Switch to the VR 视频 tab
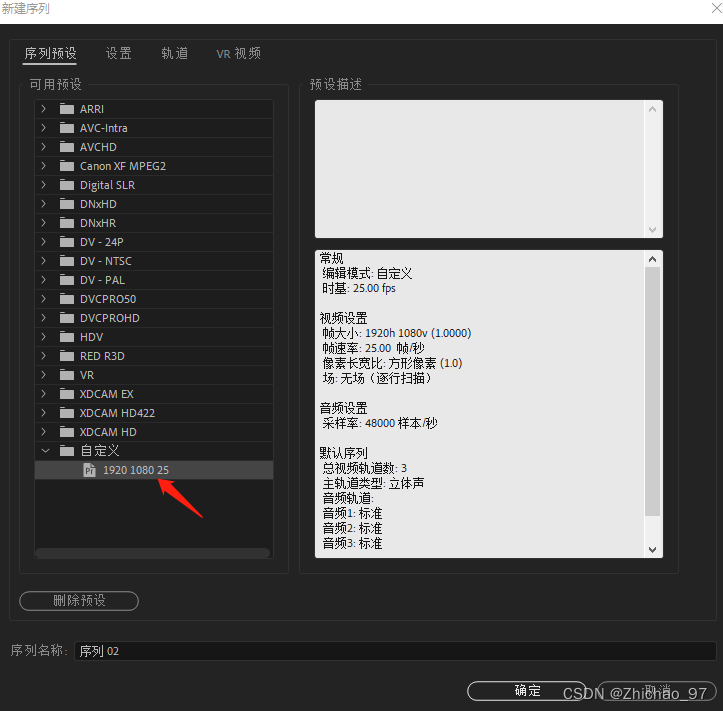The image size is (723, 711). tap(238, 53)
